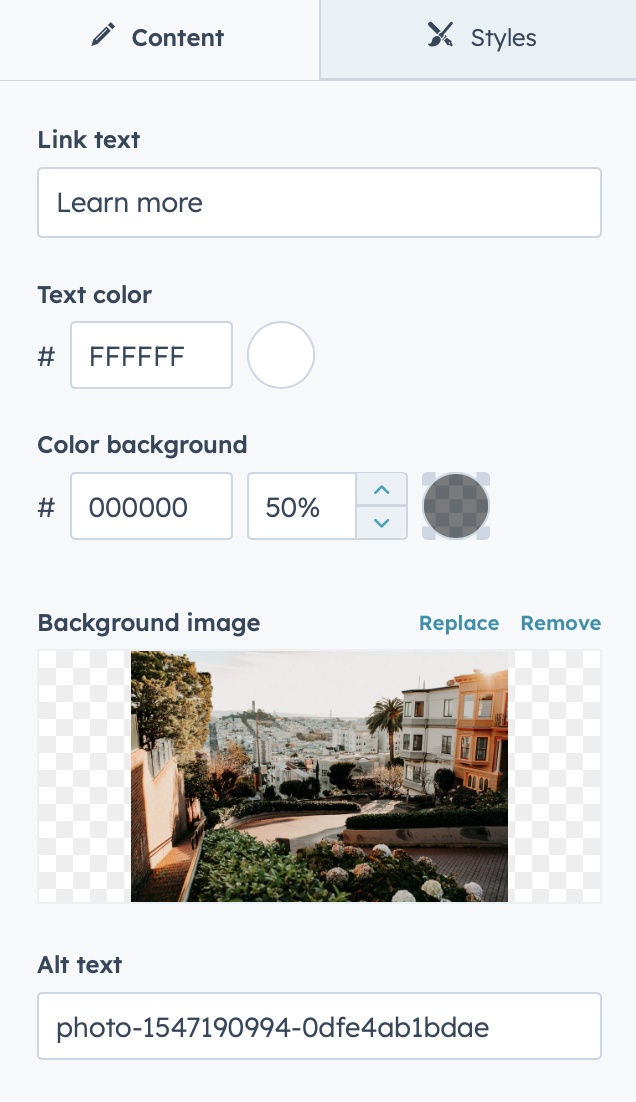Select the 000000 background hex field

[151, 506]
